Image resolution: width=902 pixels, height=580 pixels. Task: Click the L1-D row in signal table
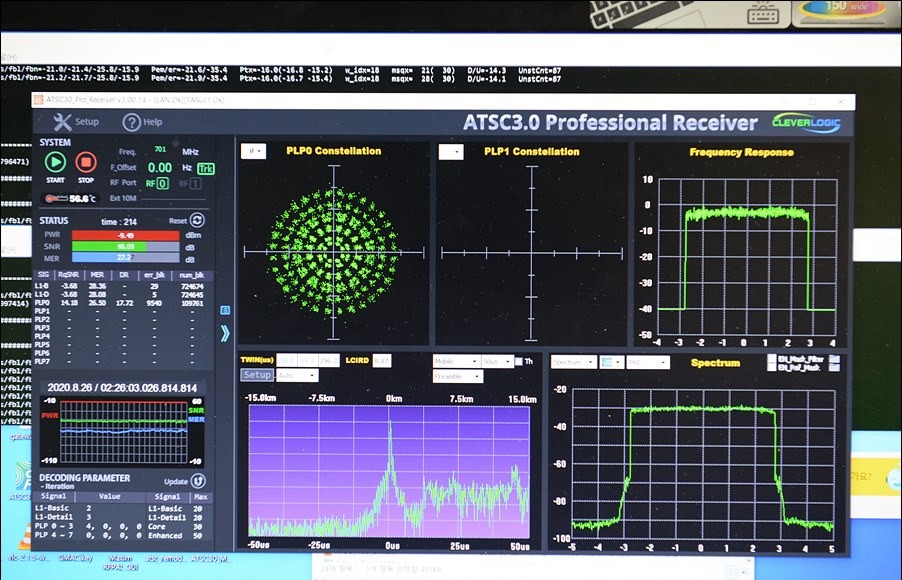121,295
